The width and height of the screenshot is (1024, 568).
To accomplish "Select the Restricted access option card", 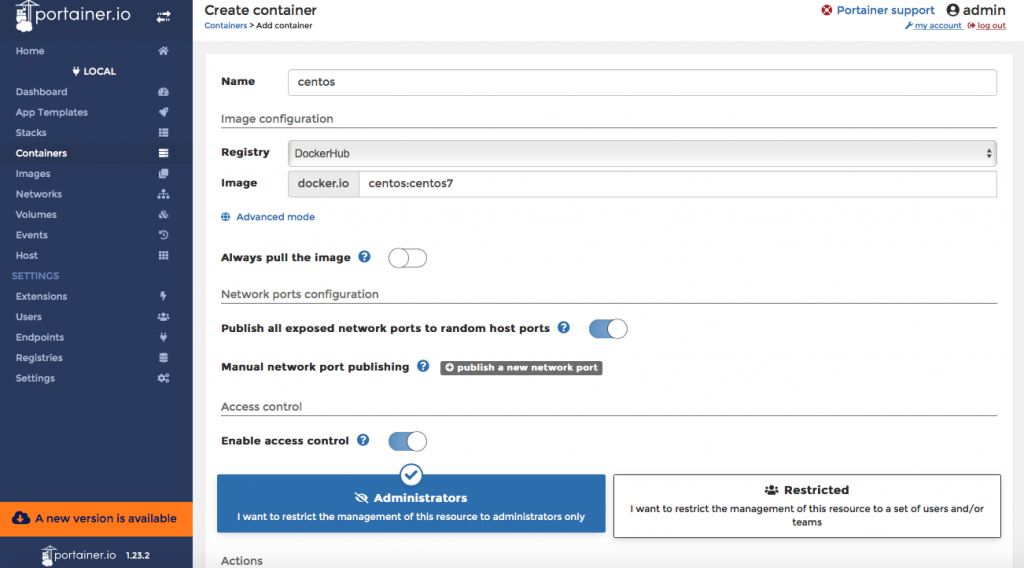I will tap(806, 505).
